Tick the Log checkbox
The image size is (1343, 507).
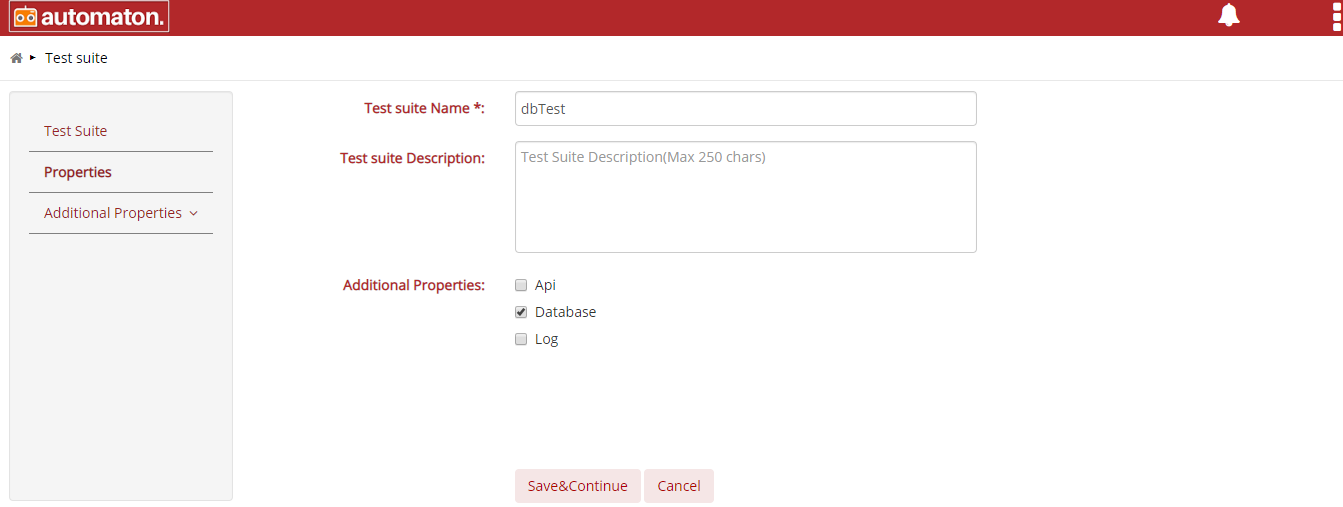[x=521, y=339]
